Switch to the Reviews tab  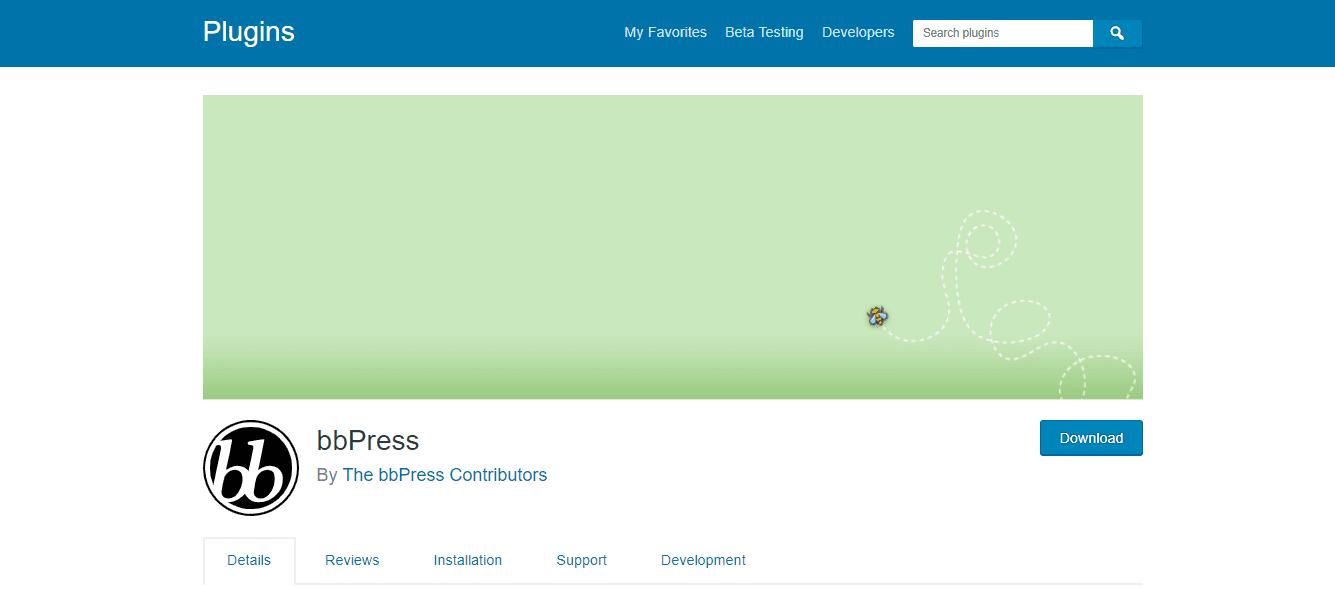click(352, 560)
